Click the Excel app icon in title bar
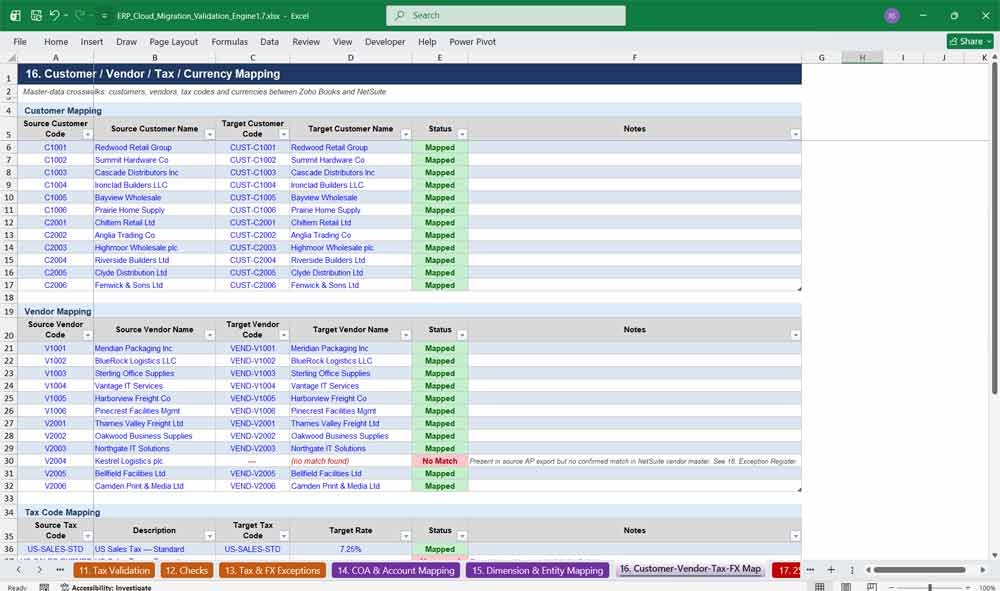Image resolution: width=1000 pixels, height=591 pixels. [x=15, y=15]
